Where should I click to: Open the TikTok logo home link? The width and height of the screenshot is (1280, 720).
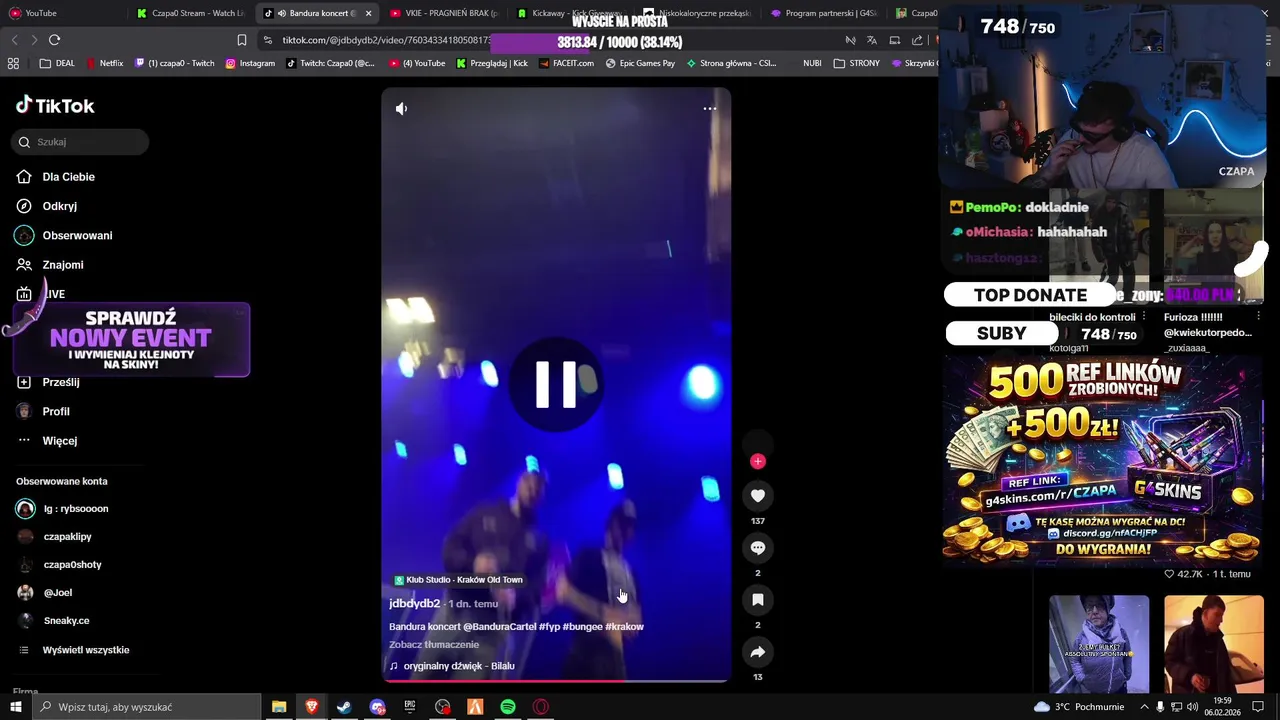pos(55,105)
